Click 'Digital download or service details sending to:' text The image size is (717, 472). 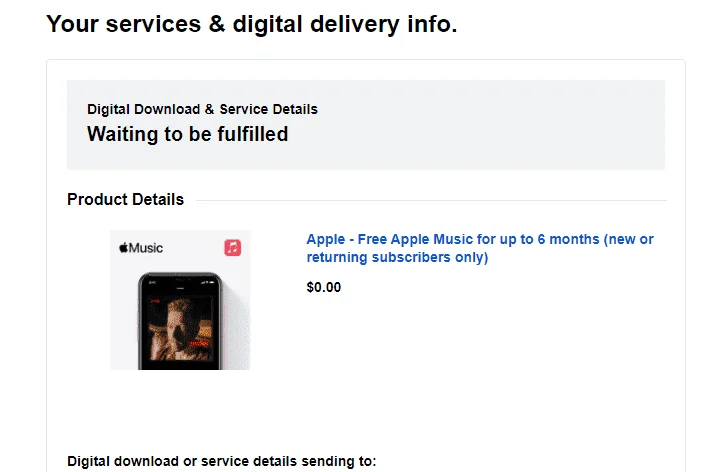[x=222, y=461]
